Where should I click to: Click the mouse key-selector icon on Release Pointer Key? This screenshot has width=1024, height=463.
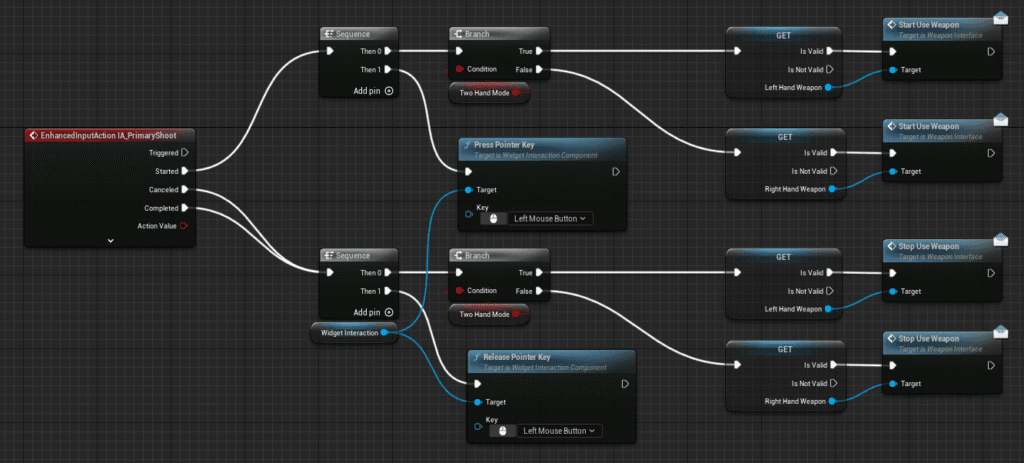click(502, 431)
